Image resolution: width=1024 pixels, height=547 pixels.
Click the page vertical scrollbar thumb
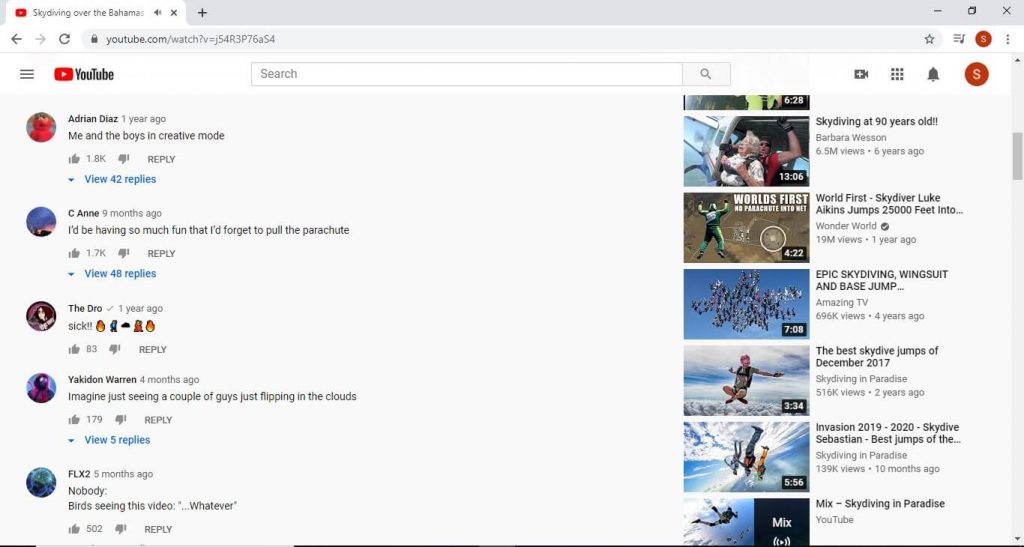(x=1017, y=156)
